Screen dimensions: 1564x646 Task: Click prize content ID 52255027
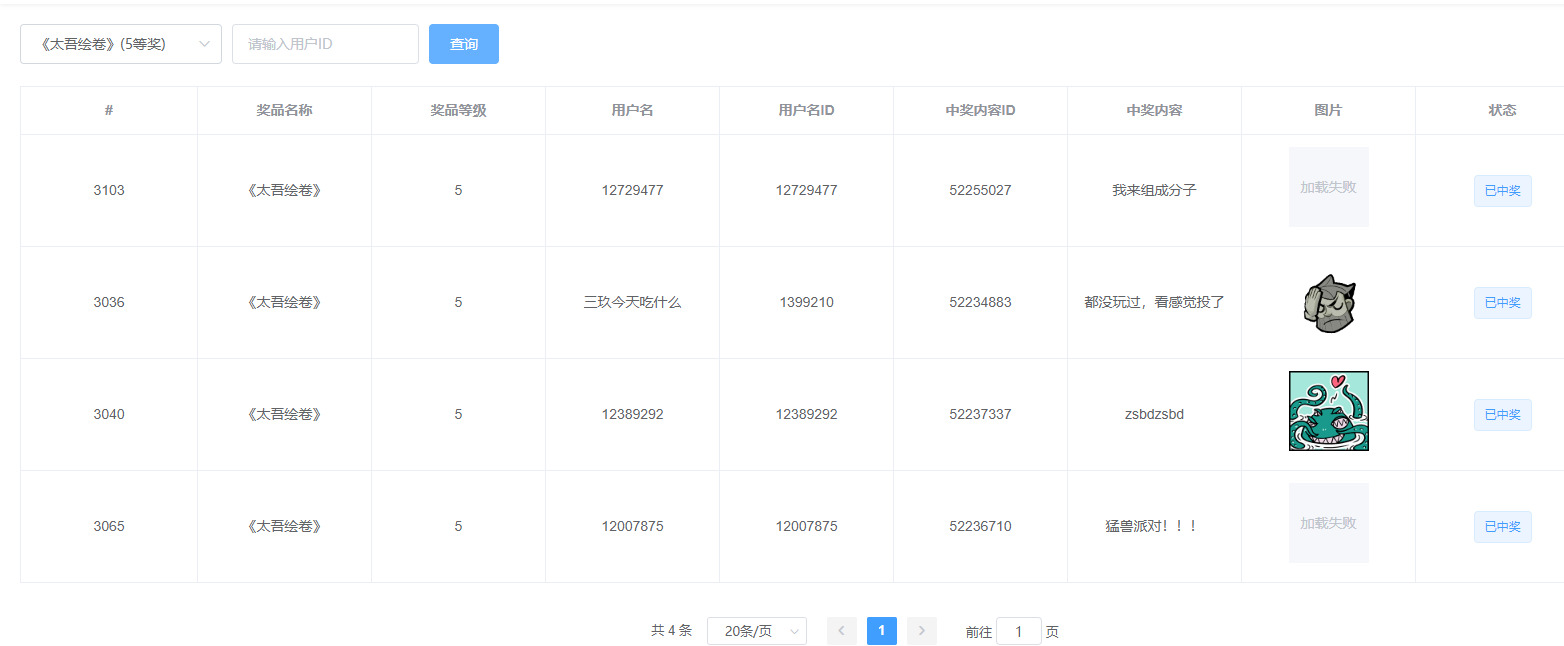point(980,190)
